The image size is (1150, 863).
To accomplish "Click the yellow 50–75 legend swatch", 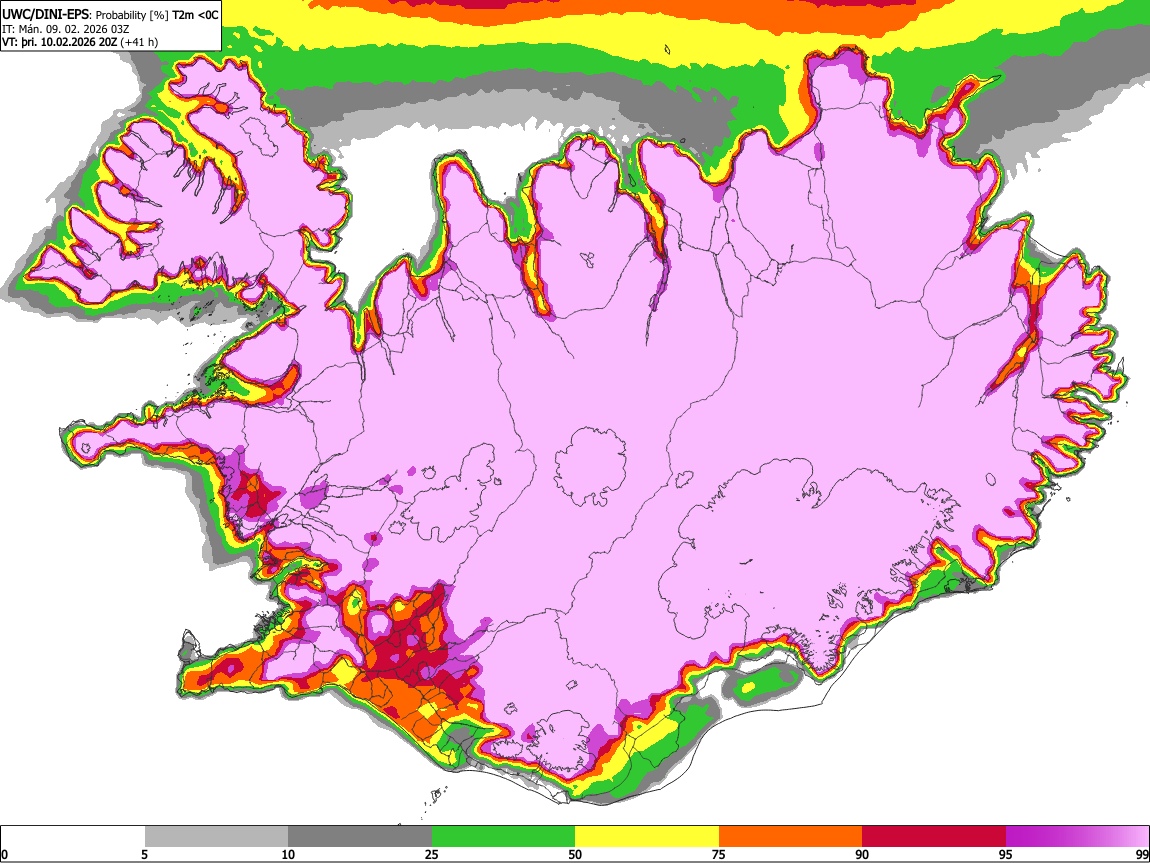I will click(647, 836).
